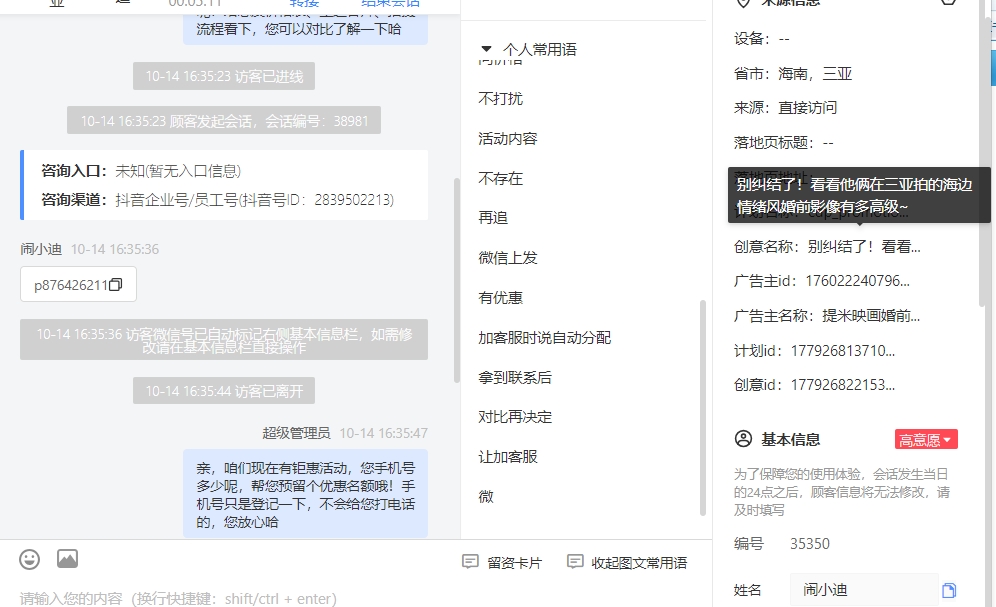Open the emoji picker
This screenshot has width=996, height=607.
click(x=29, y=559)
